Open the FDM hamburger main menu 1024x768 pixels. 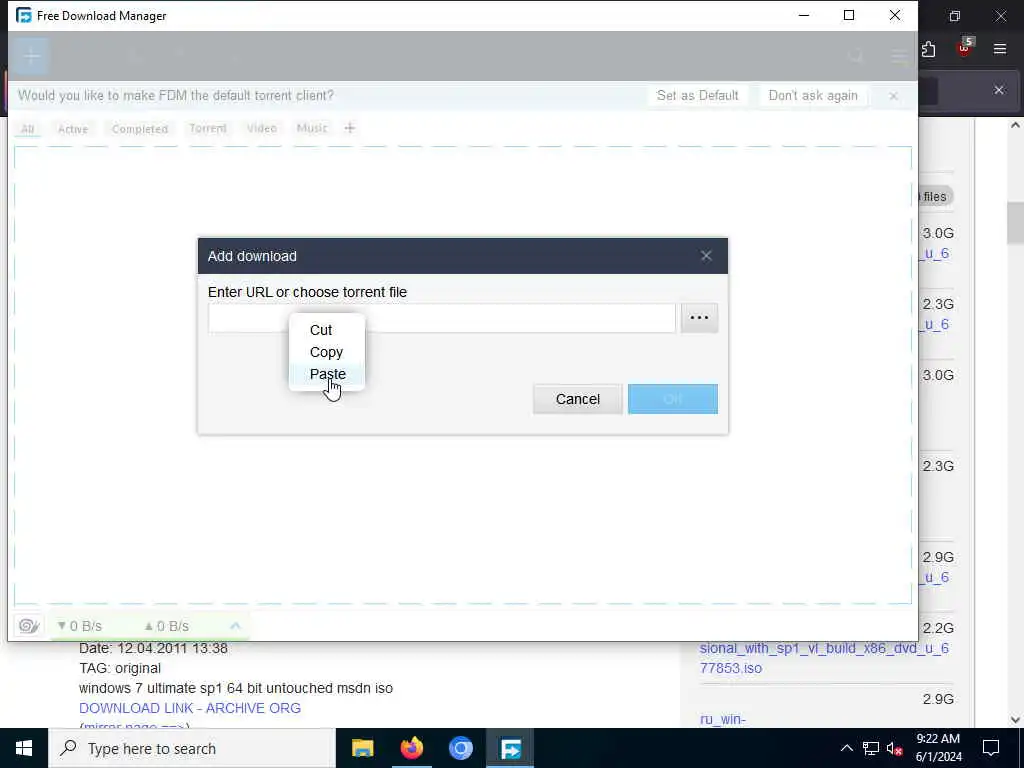899,57
